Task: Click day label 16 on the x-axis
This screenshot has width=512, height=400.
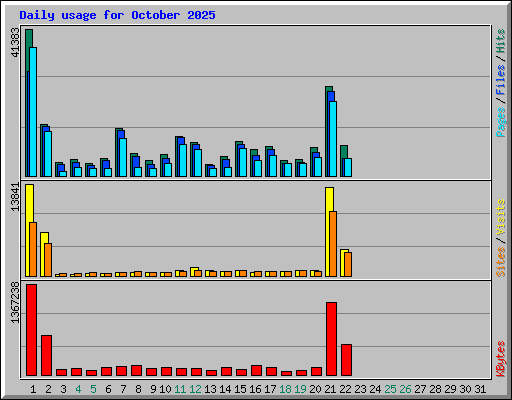Action: pos(255,389)
